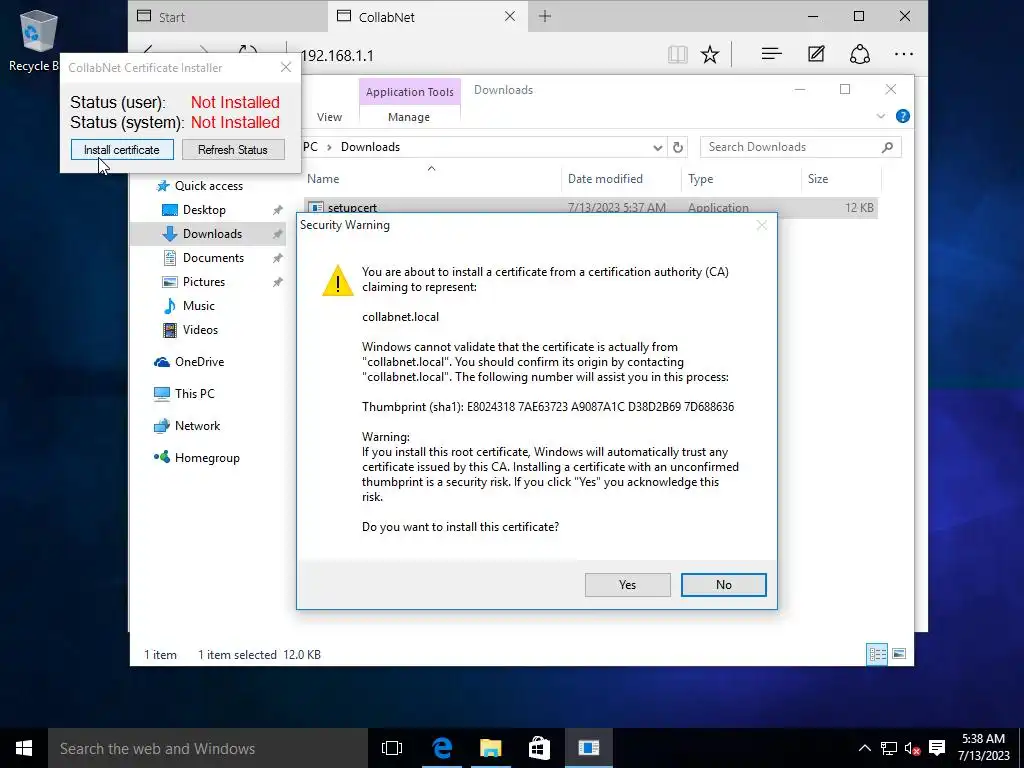
Task: Select the certificate installer taskbar icon
Action: pyautogui.click(x=588, y=748)
